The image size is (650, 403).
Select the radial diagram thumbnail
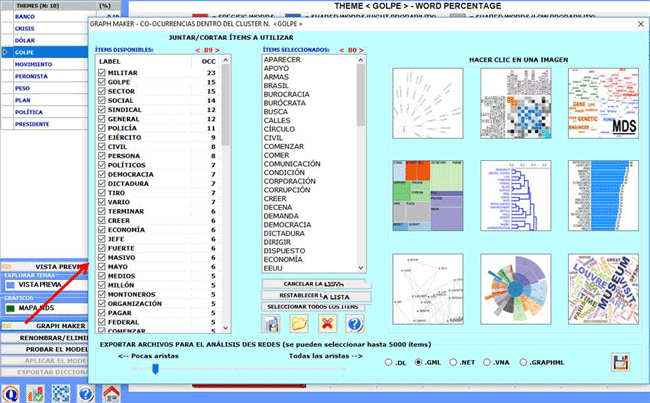click(x=428, y=103)
